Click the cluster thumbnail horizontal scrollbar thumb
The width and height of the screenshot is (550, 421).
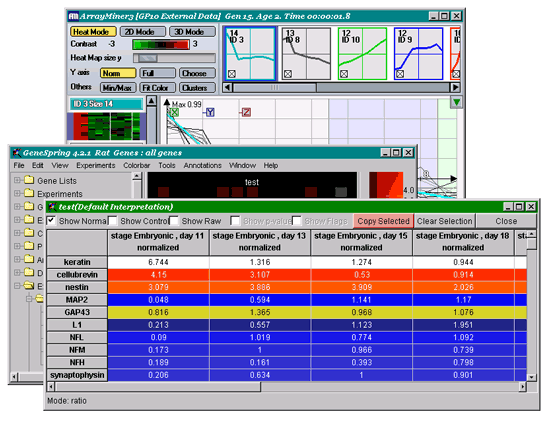[x=275, y=87]
